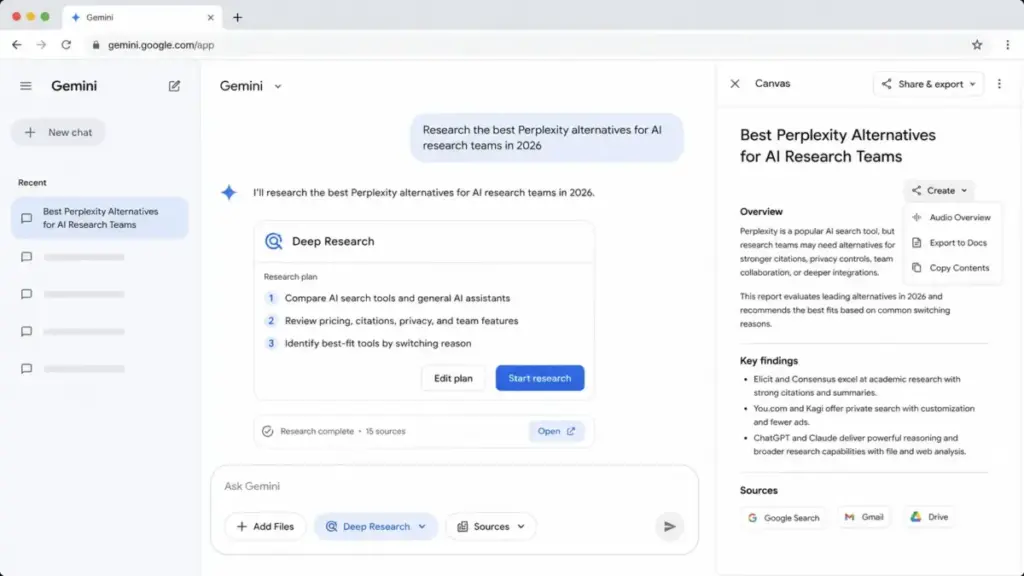Open Chrome three-dot menu
This screenshot has width=1024, height=576.
click(1008, 45)
